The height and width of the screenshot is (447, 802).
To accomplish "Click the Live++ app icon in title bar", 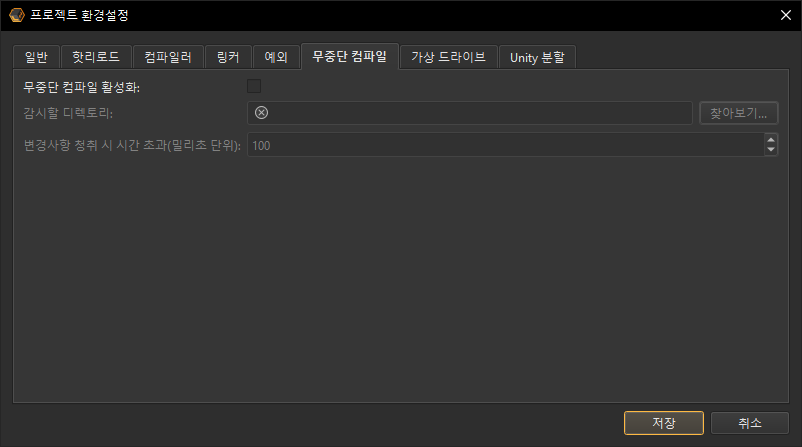I will (x=15, y=15).
